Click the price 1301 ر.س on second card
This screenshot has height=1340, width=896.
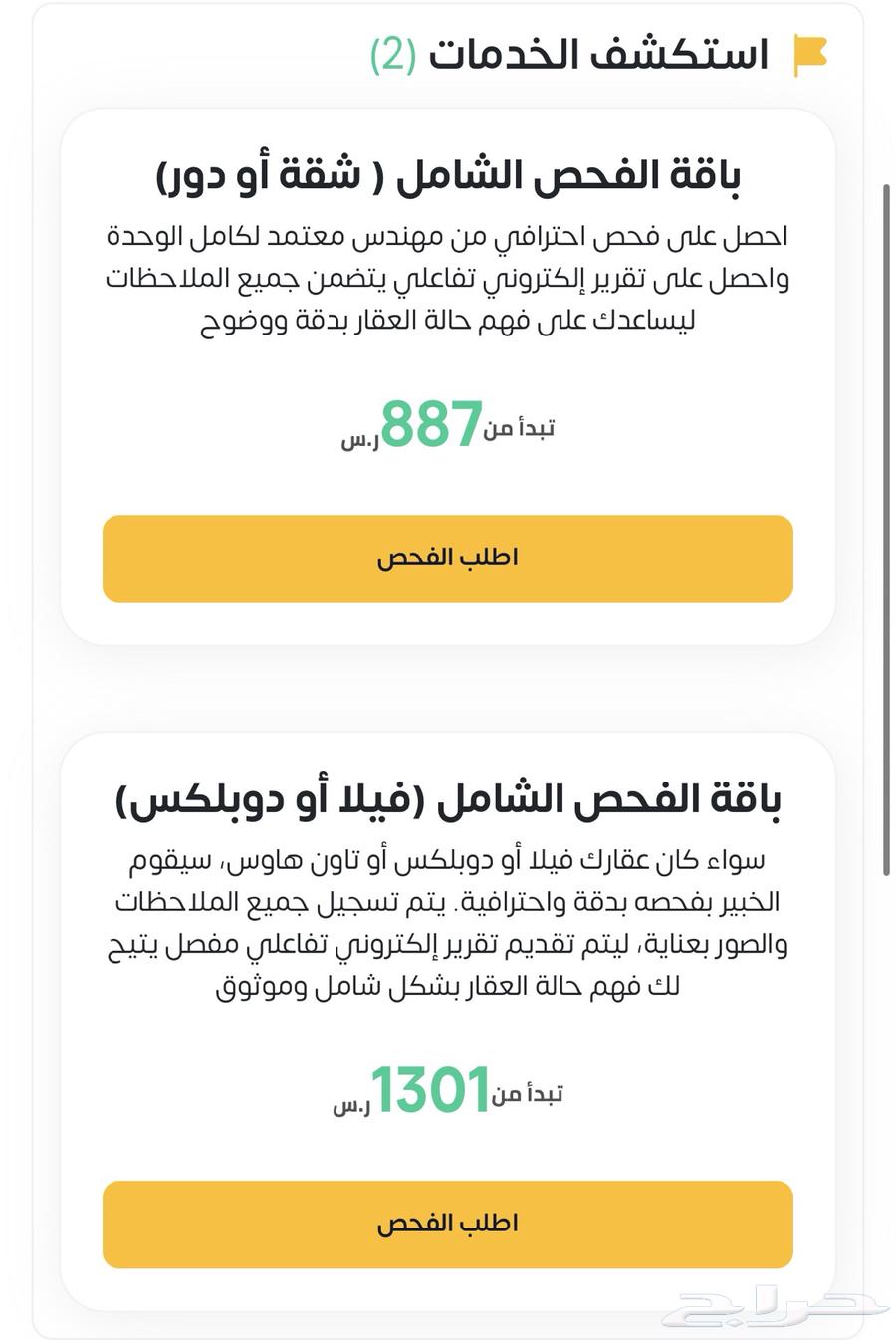[428, 1088]
